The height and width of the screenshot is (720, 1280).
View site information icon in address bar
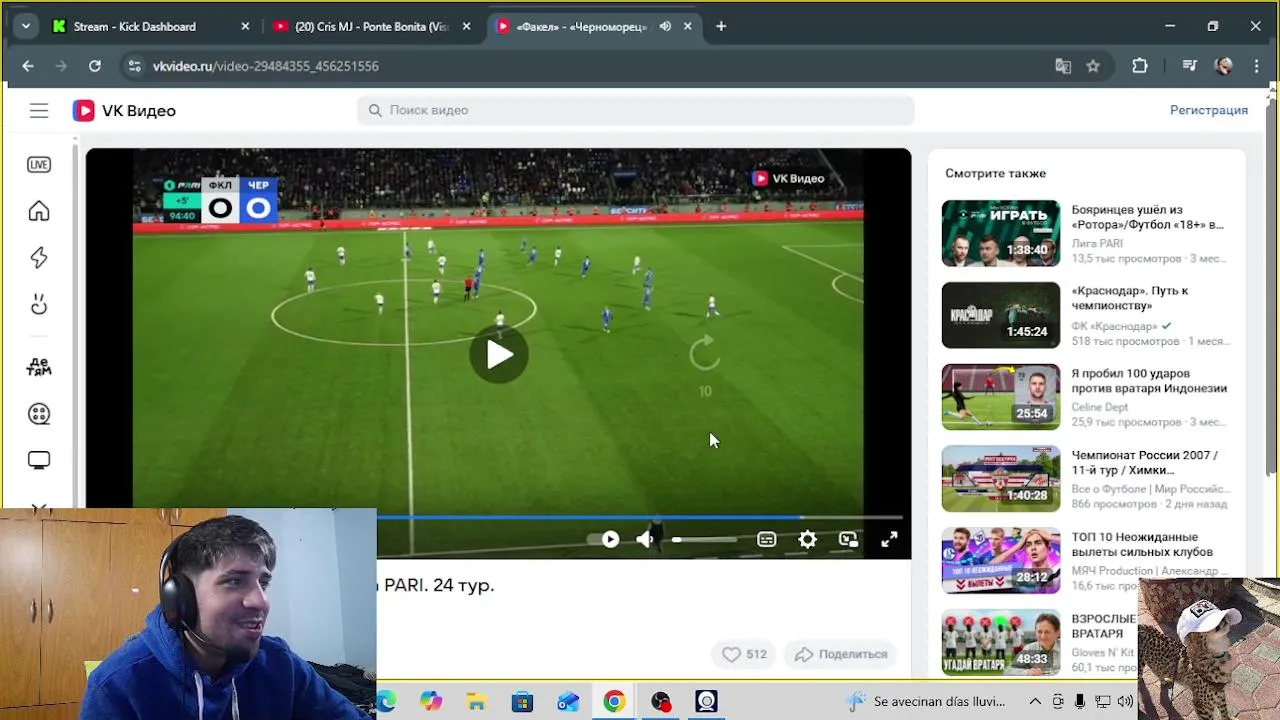tap(134, 66)
